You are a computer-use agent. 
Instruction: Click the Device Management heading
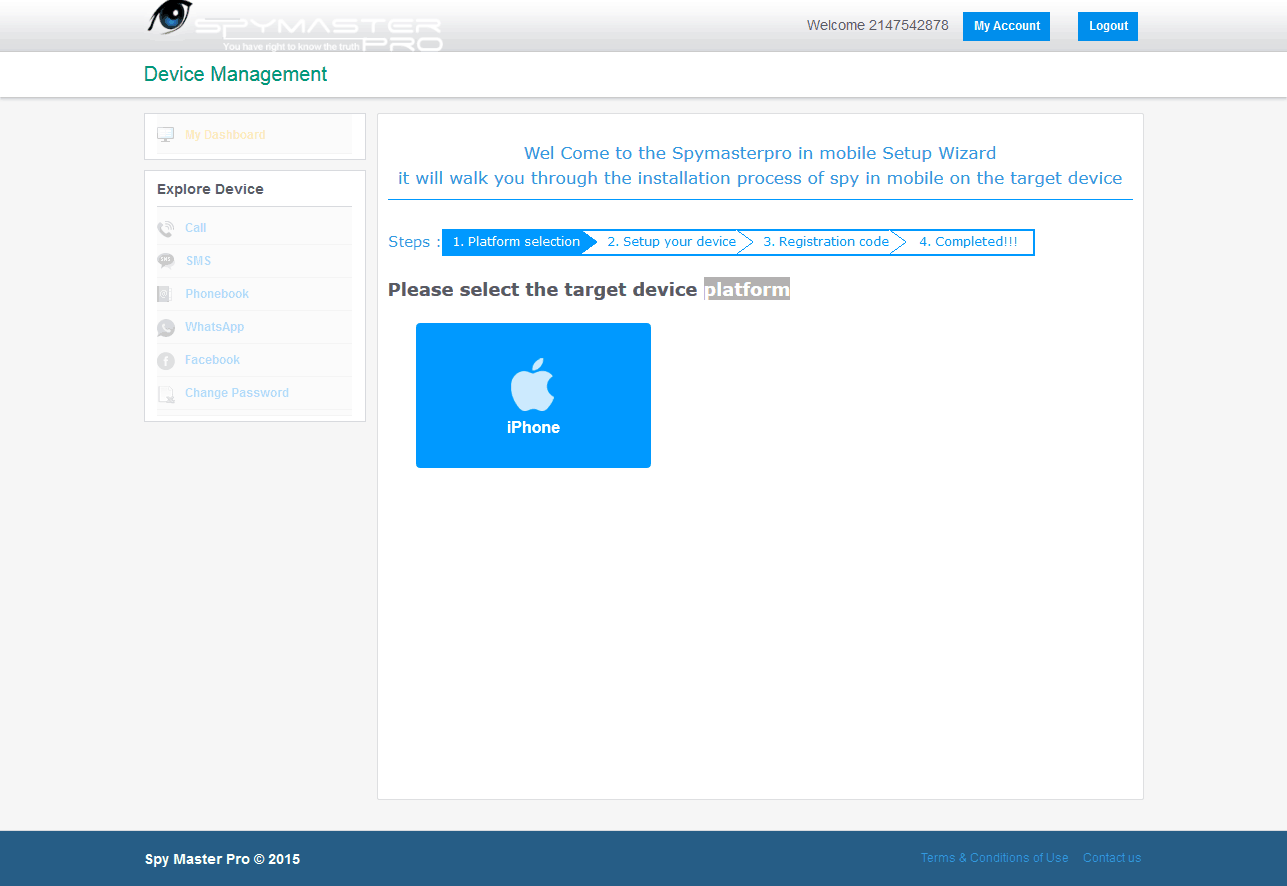(236, 74)
